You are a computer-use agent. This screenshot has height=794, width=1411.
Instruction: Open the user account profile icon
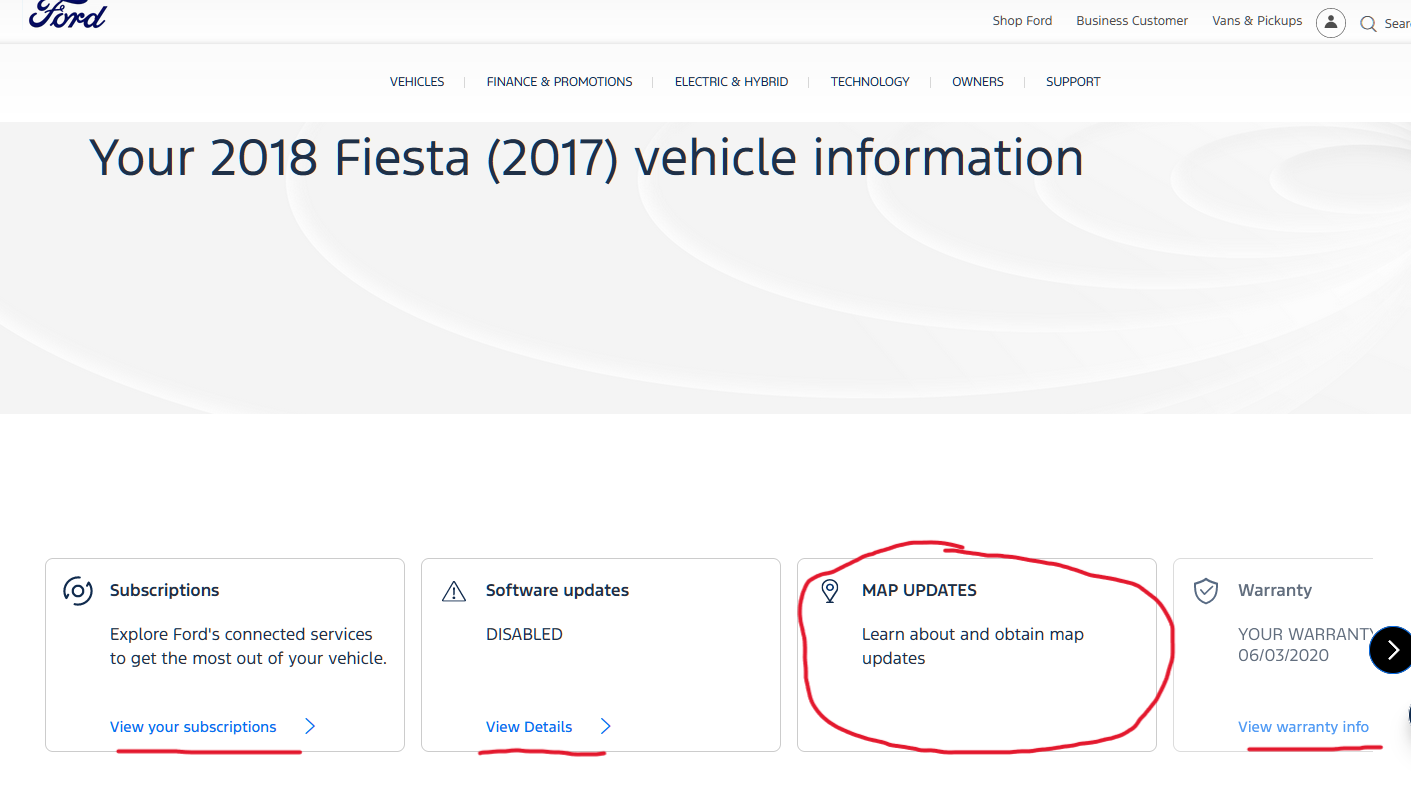[x=1330, y=22]
